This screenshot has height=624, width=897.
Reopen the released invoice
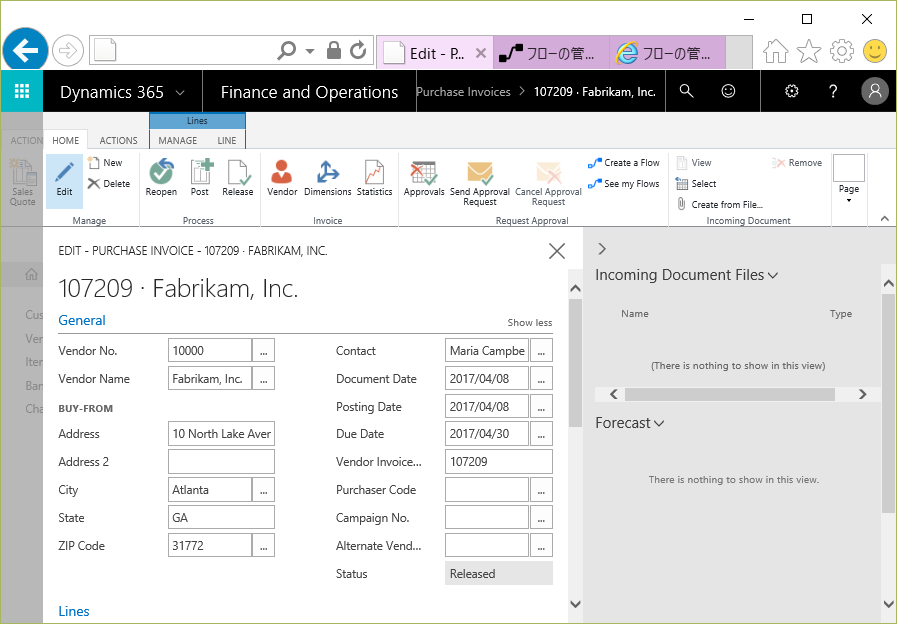161,178
